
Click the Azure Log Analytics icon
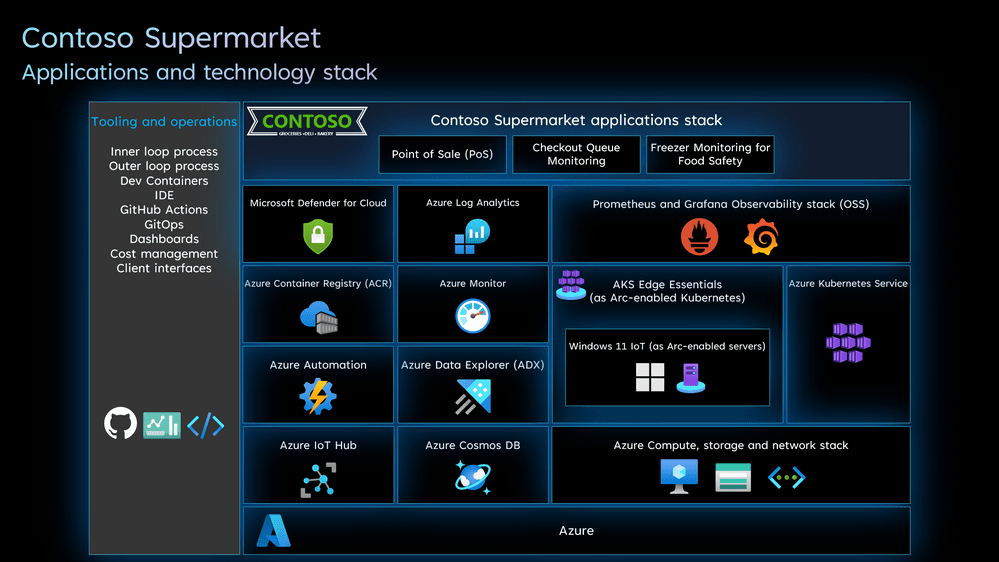[472, 236]
